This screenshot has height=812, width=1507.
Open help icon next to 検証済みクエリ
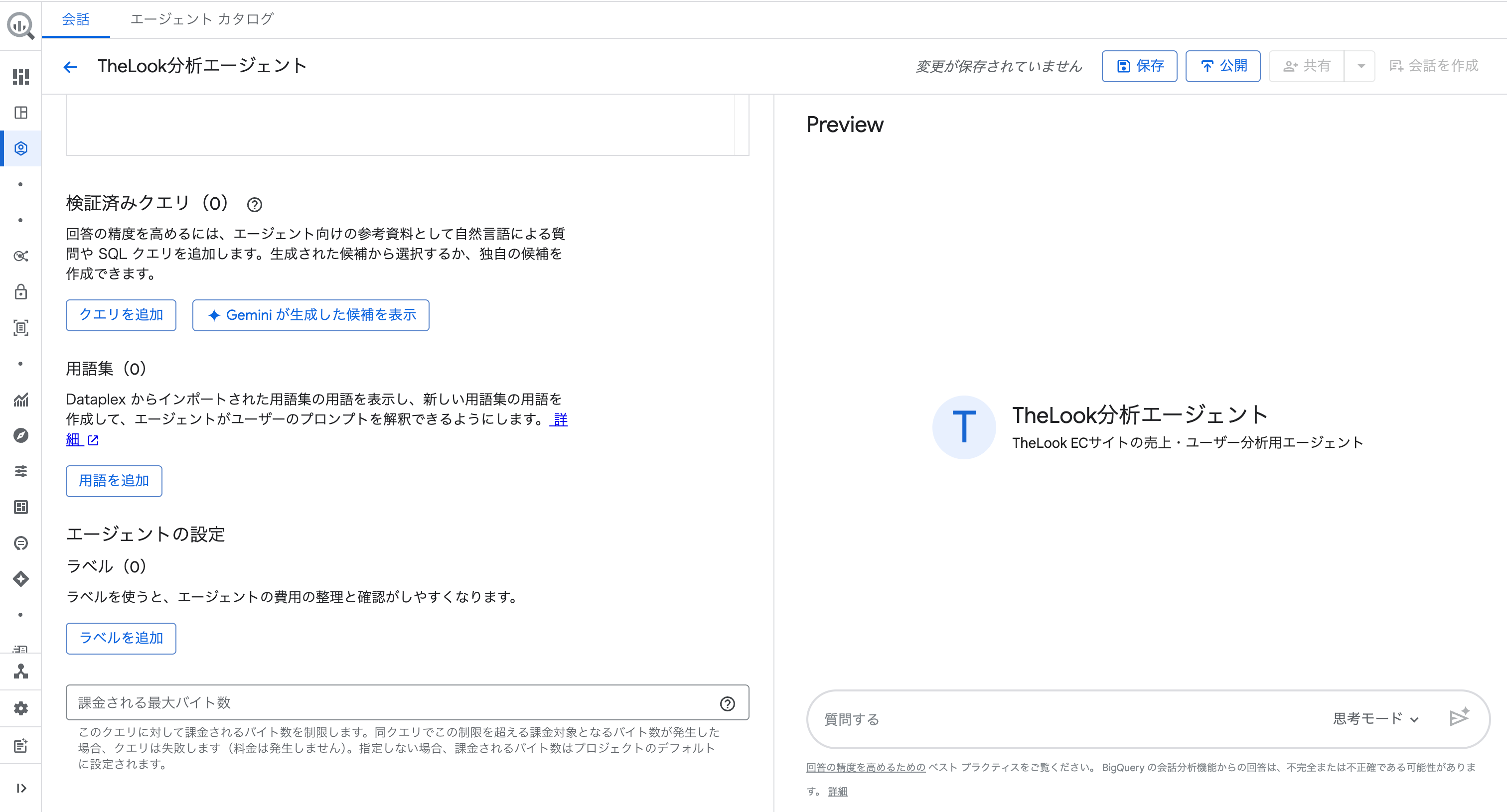(254, 204)
